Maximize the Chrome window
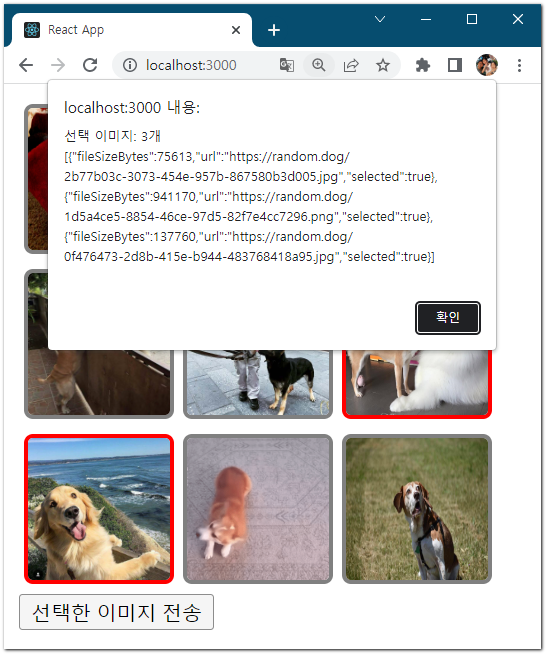The height and width of the screenshot is (654, 546). [x=472, y=19]
